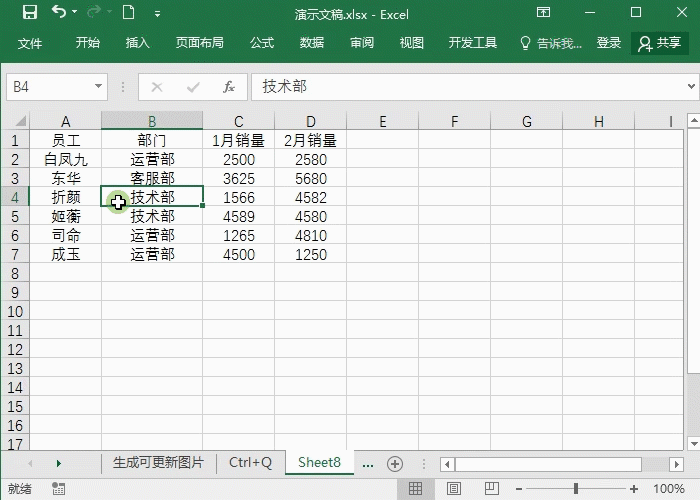
Task: Click the zoom out minus button
Action: 518,489
